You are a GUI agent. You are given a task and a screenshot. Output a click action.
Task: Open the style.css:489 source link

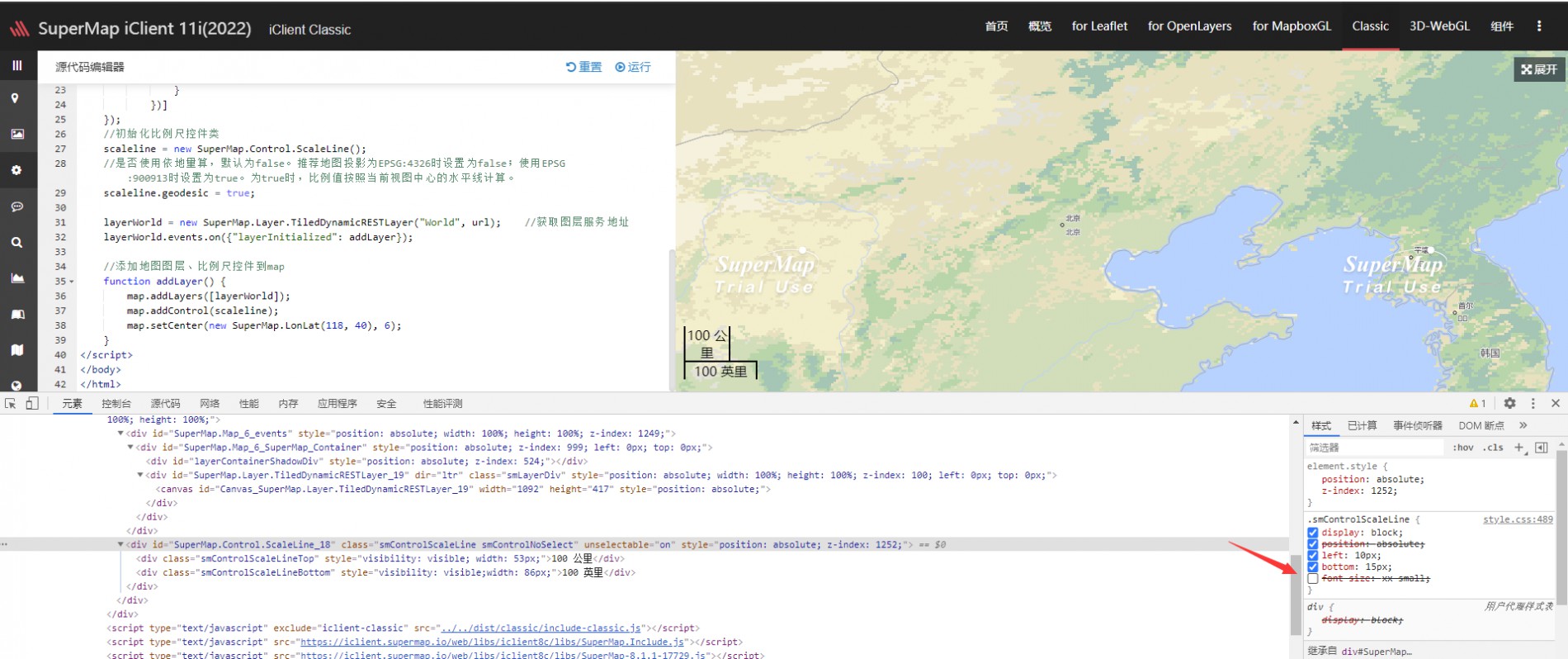1518,519
